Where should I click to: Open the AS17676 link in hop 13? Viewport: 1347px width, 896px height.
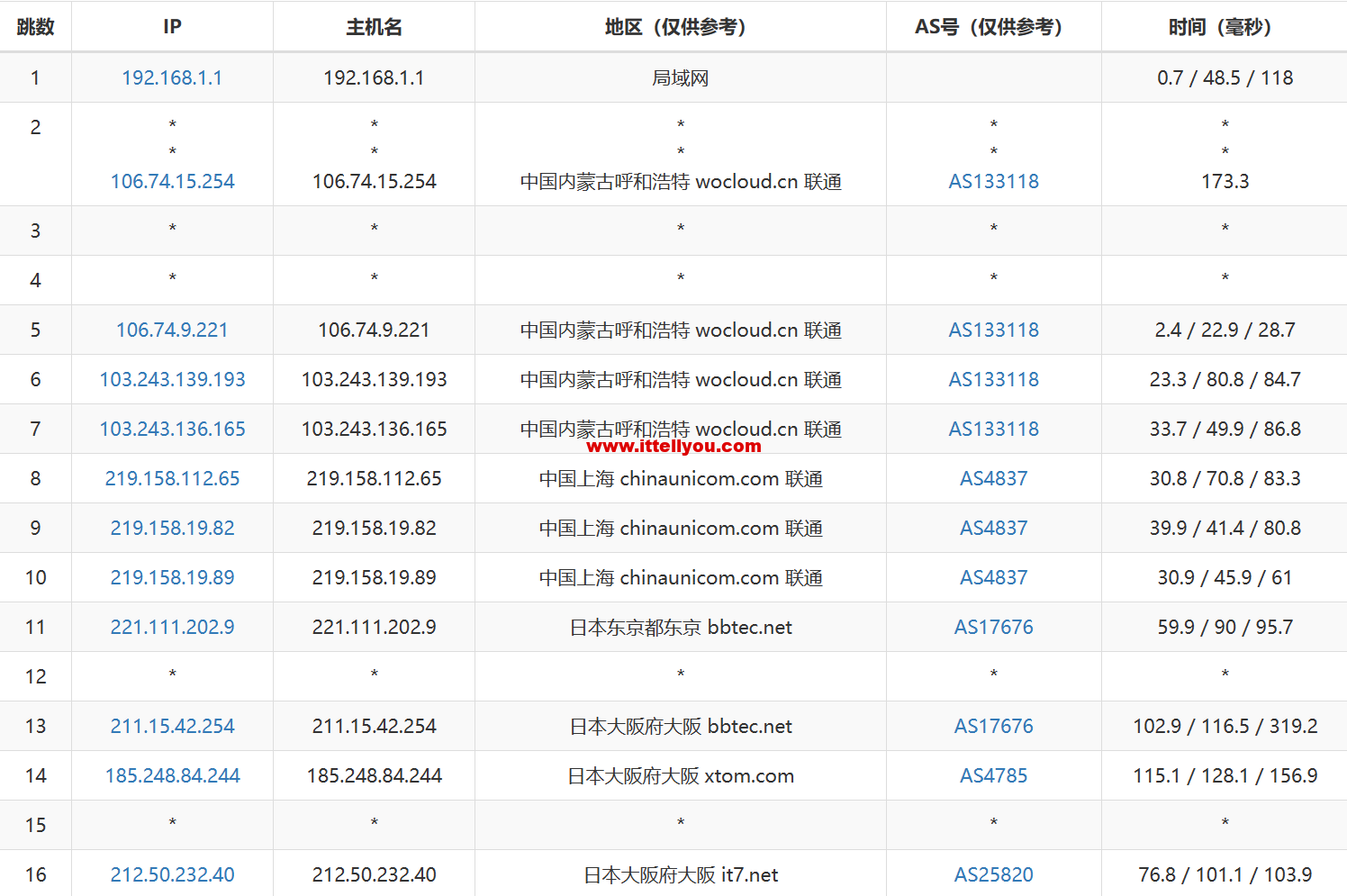[x=993, y=727]
